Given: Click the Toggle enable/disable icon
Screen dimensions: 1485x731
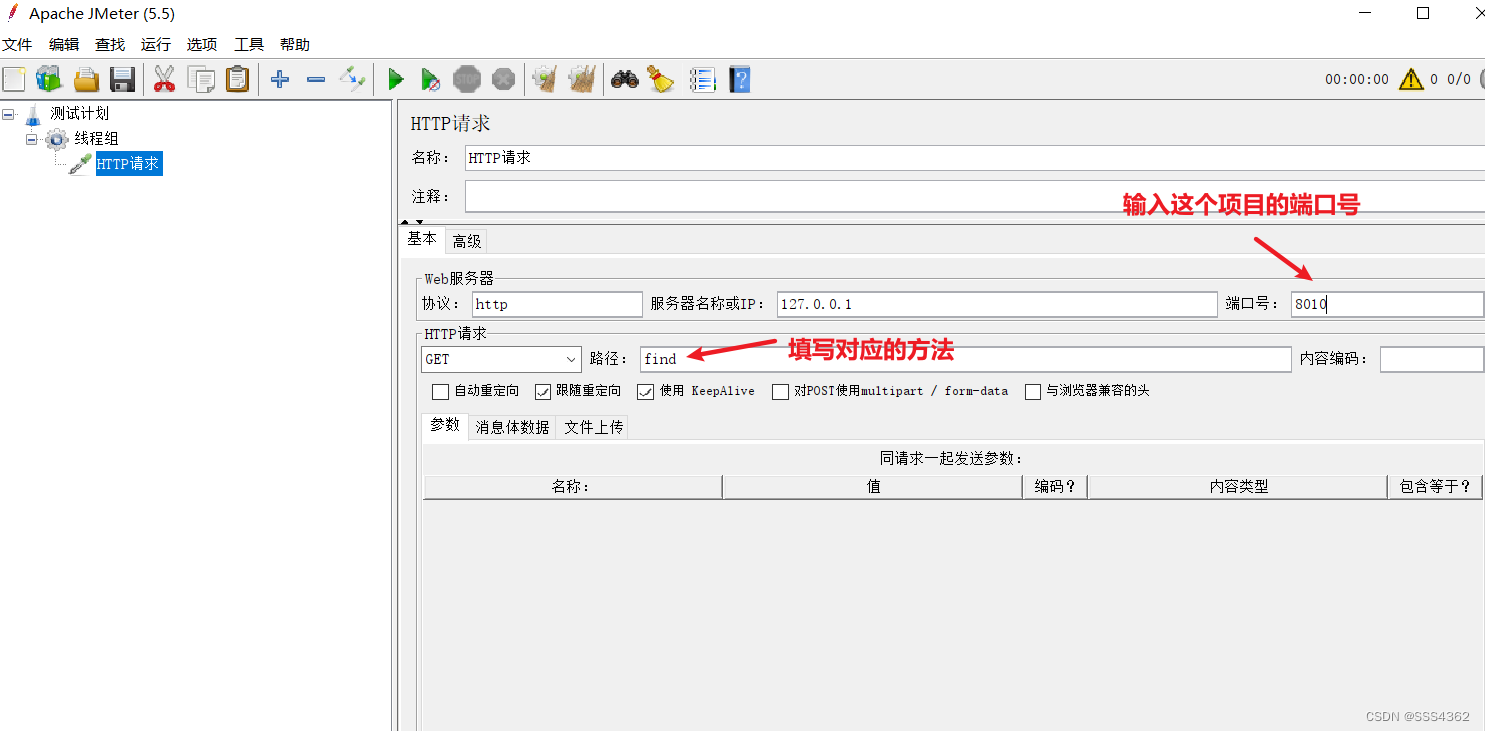Looking at the screenshot, I should 352,79.
